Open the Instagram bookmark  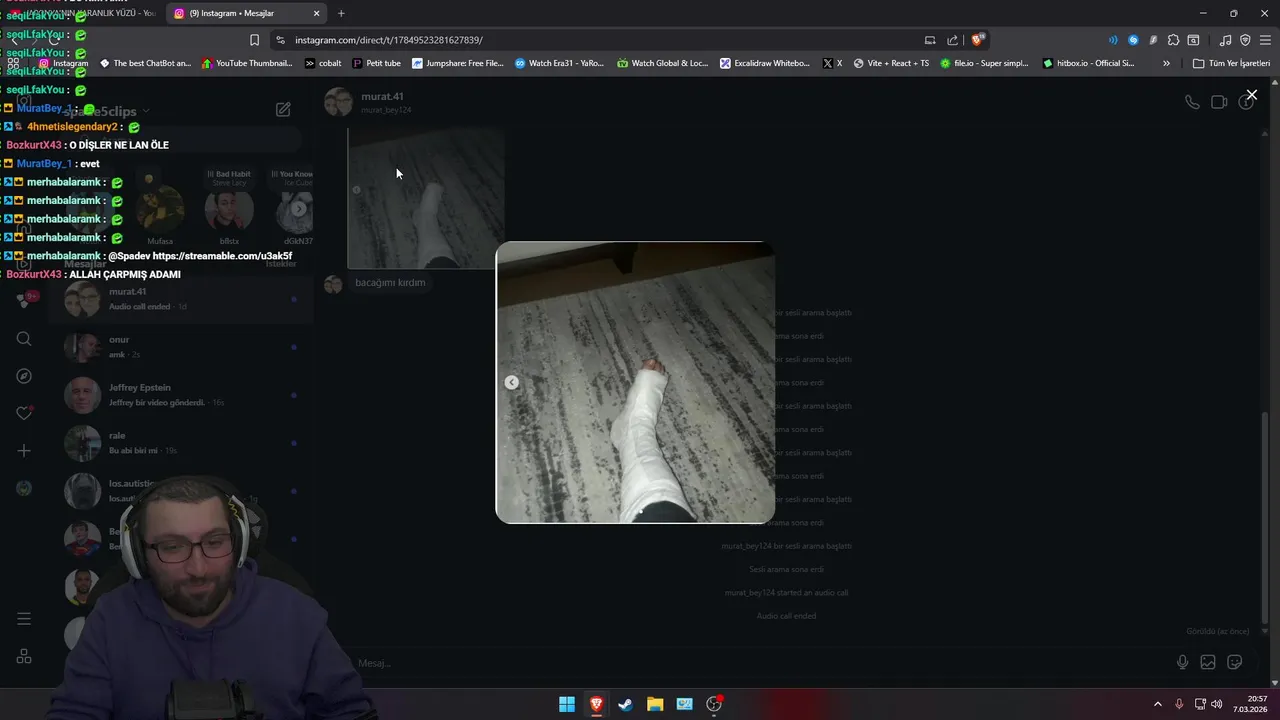coord(63,63)
